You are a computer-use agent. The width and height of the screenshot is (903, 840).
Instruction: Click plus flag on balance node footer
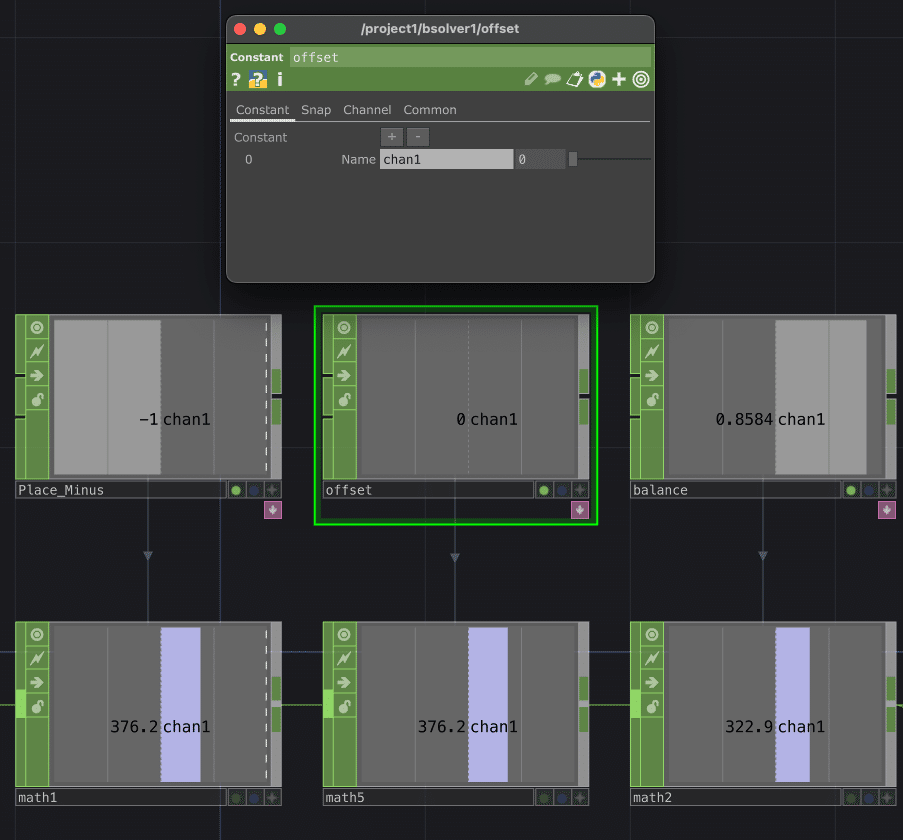(x=887, y=491)
